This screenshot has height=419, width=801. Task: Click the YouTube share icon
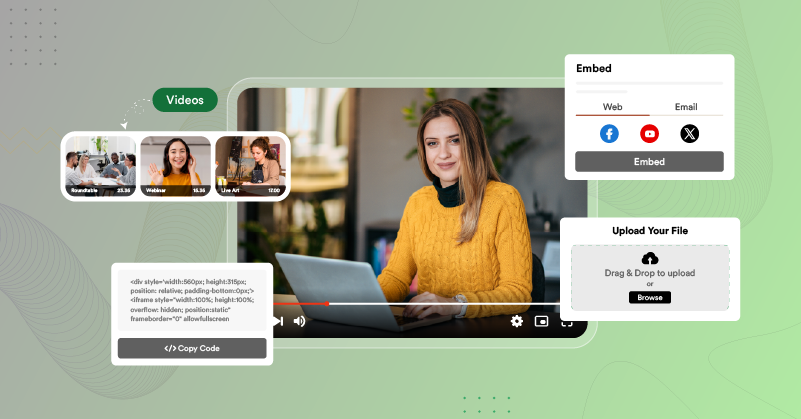coord(649,134)
